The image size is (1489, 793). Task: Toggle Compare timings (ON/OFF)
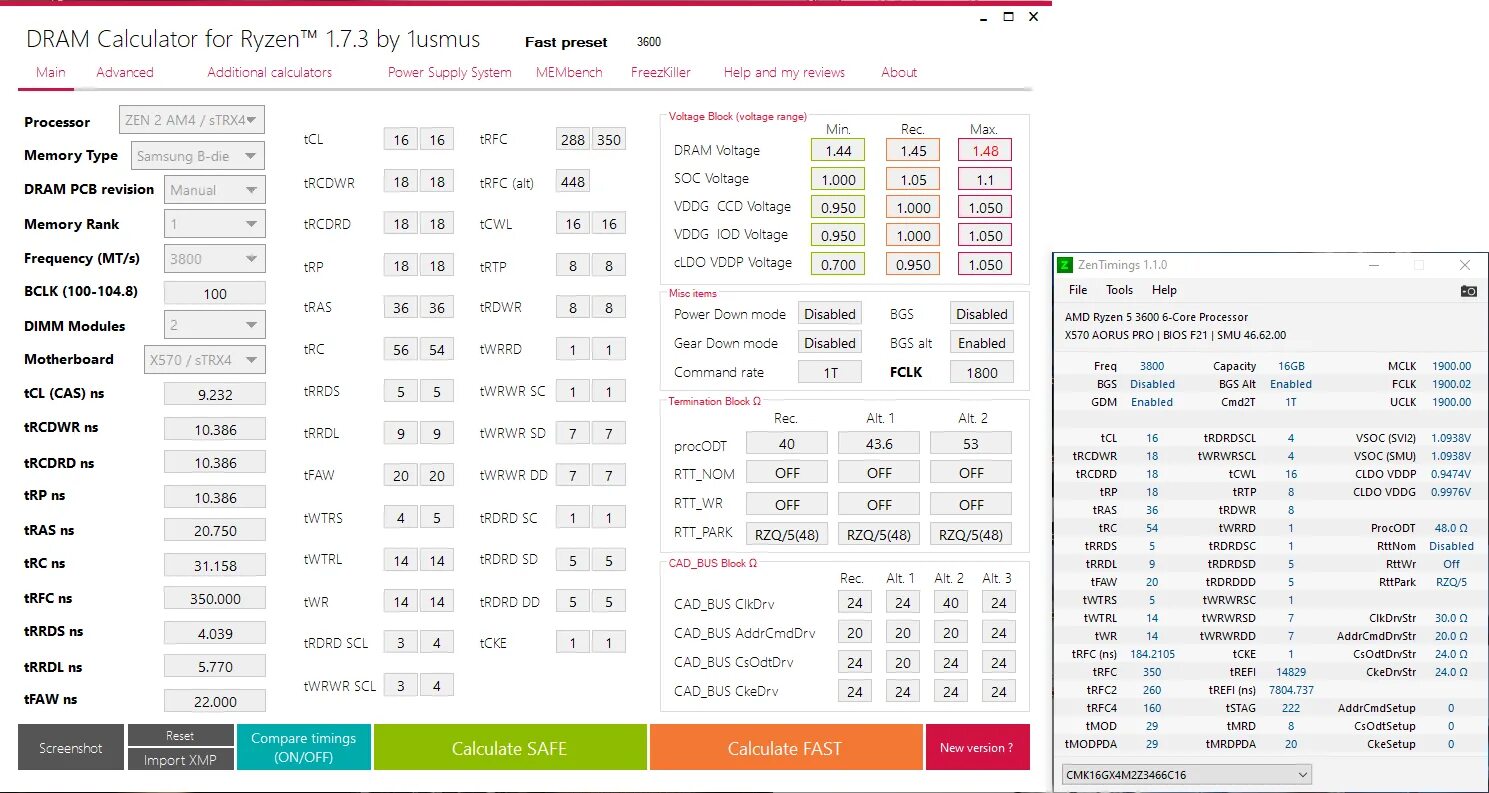click(x=304, y=748)
